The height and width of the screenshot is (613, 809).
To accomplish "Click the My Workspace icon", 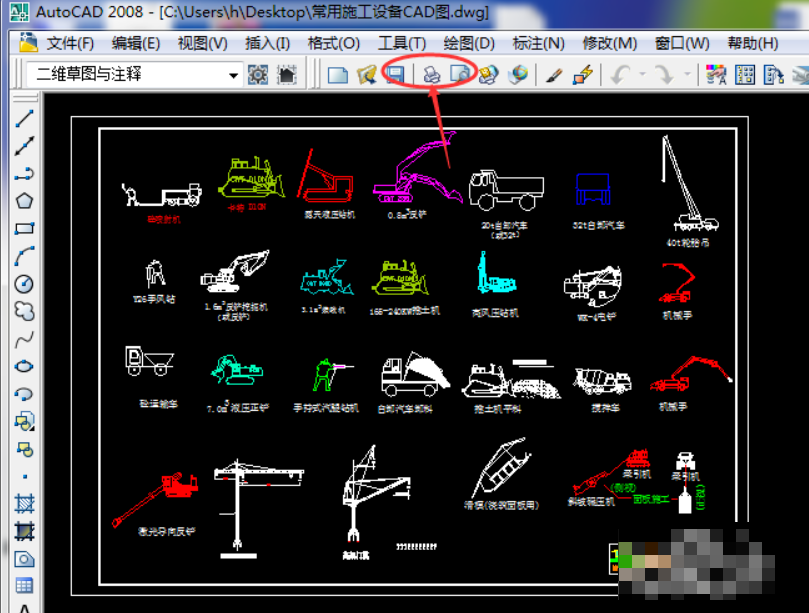I will 286,75.
